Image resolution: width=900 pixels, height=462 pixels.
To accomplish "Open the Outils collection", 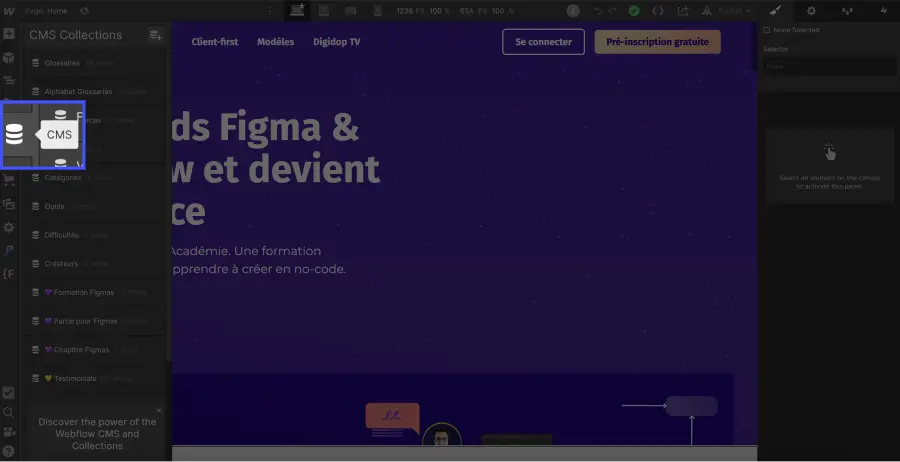I will pos(95,207).
